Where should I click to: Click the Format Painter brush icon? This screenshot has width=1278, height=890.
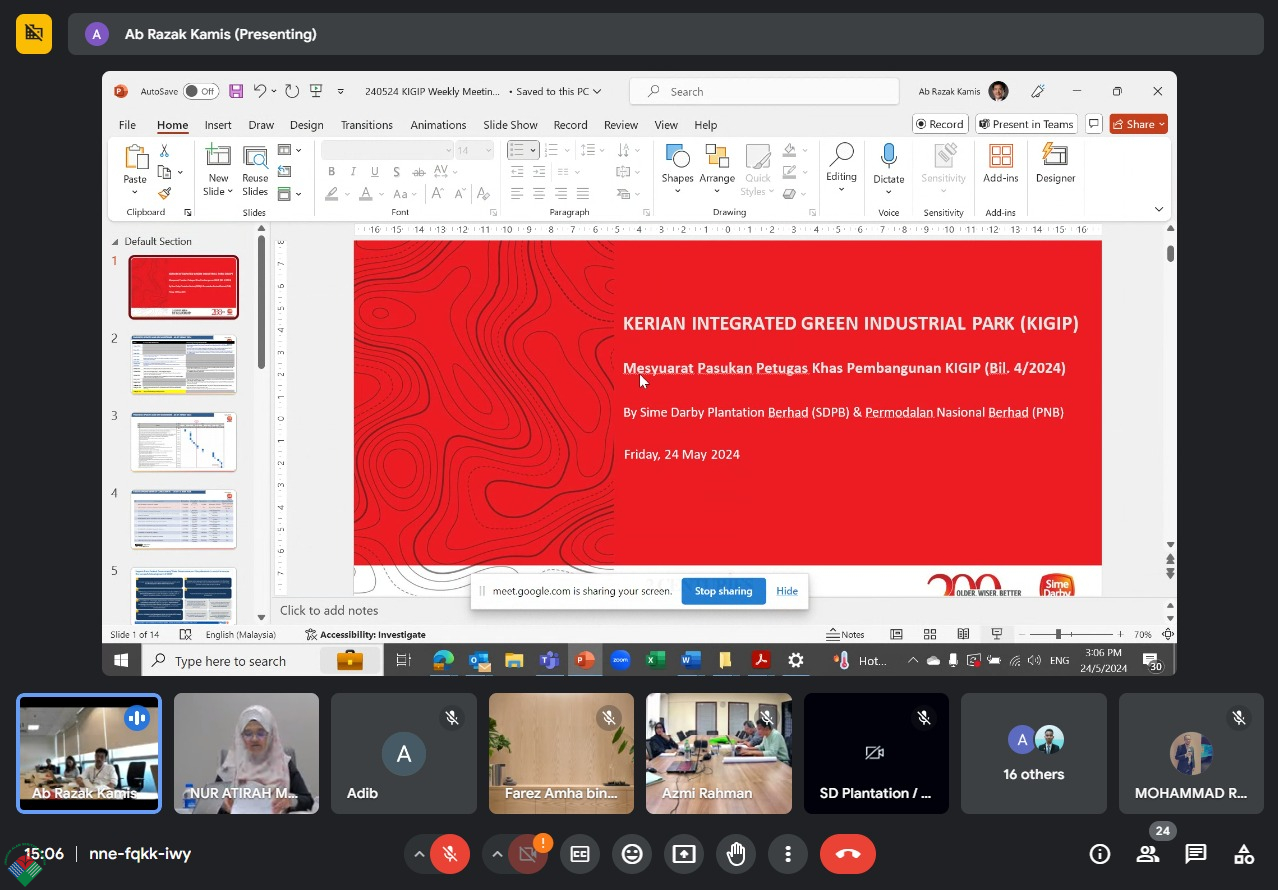point(165,194)
